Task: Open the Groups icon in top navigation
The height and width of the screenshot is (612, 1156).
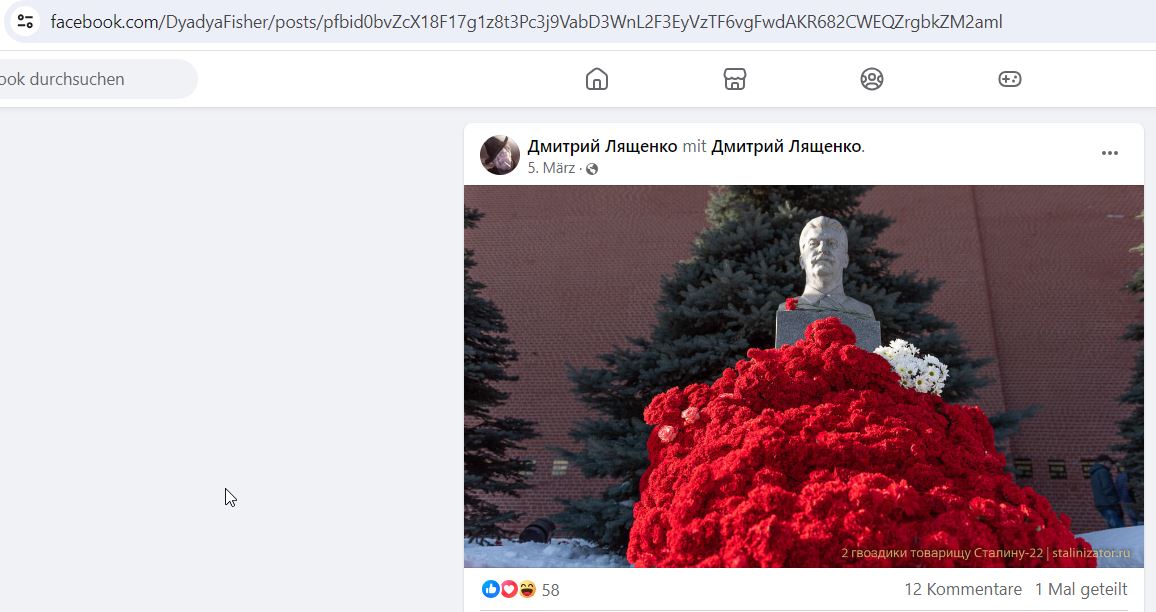Action: [x=871, y=79]
